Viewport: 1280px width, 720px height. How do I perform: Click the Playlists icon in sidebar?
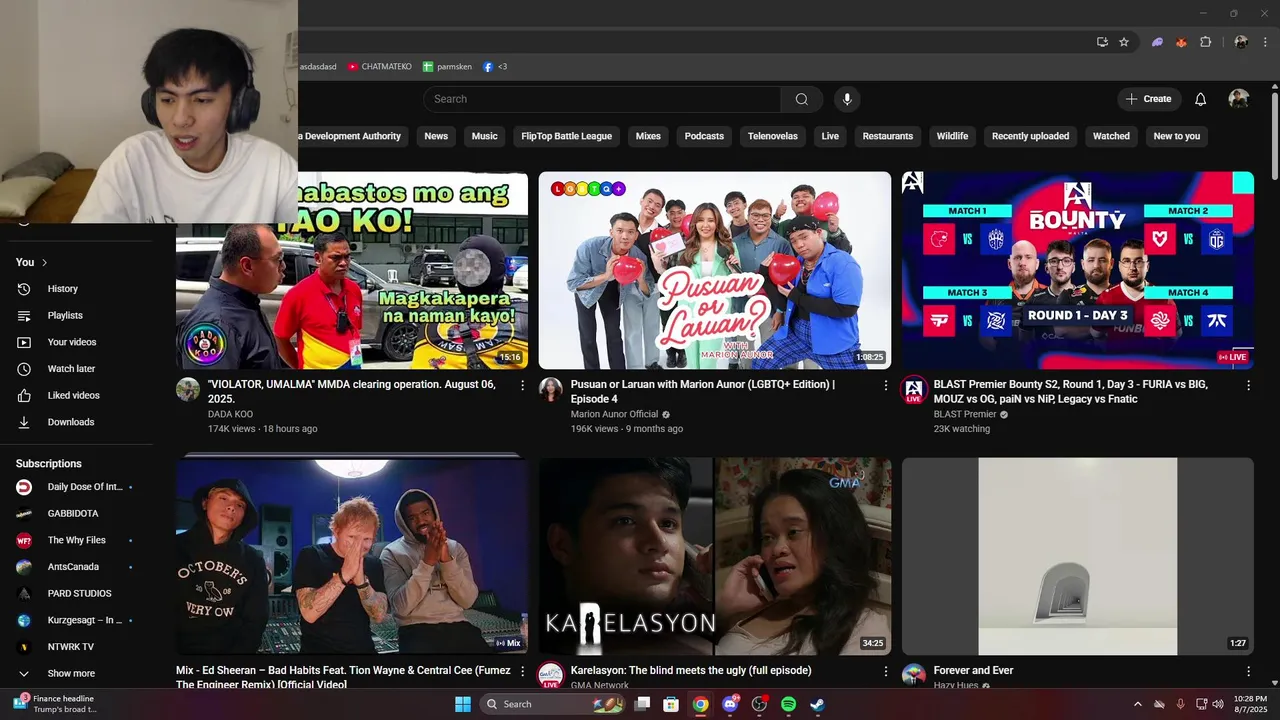coord(24,316)
